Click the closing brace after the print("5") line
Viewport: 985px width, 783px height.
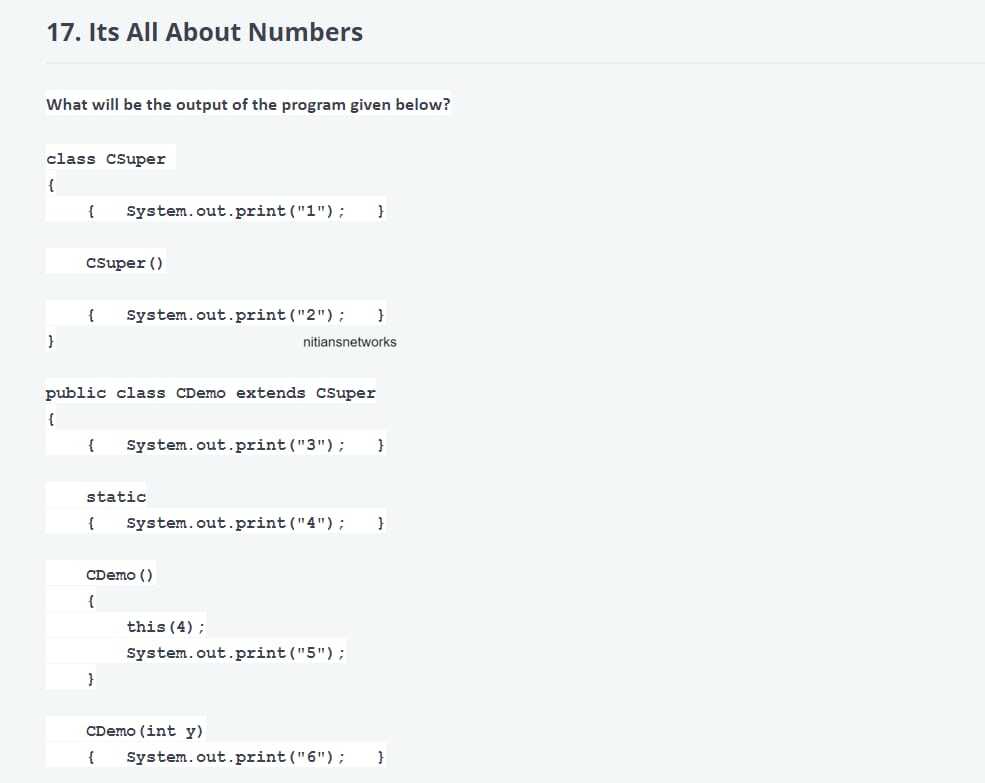91,679
